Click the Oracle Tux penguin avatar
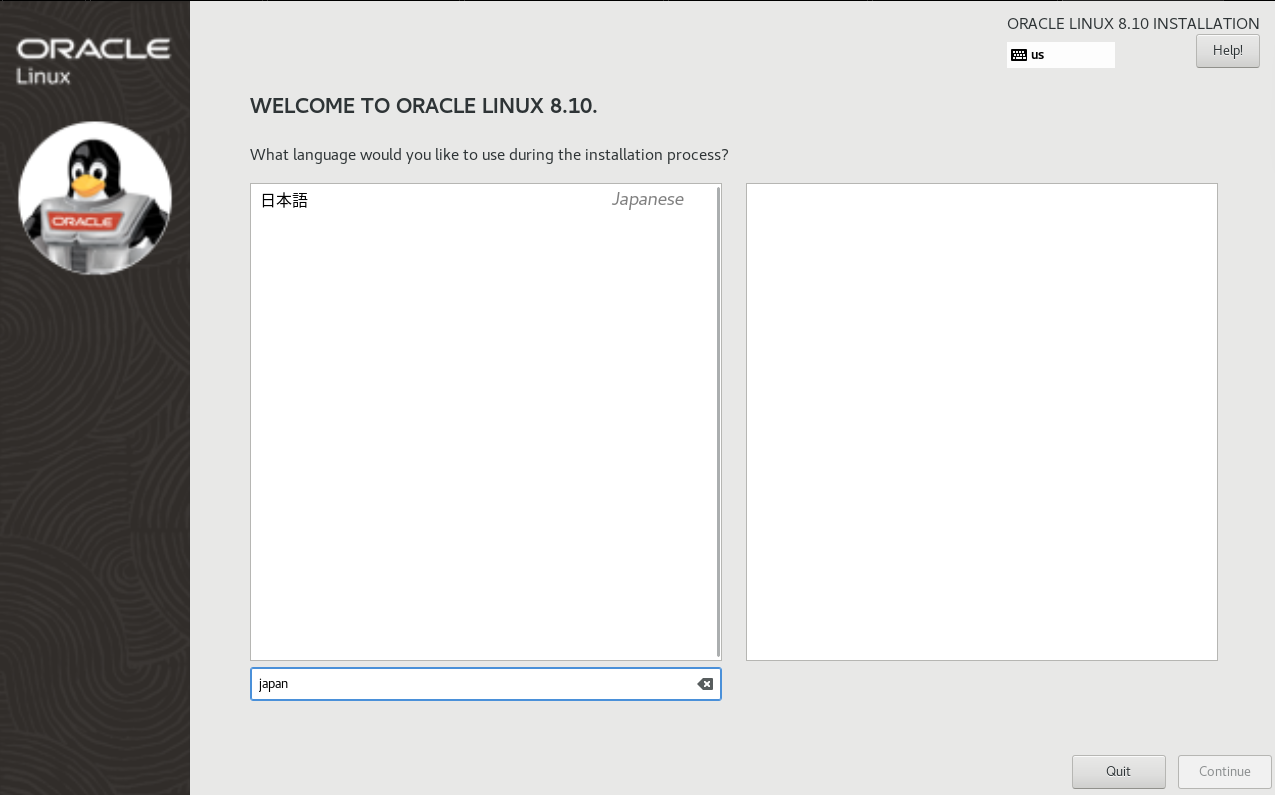 pos(94,196)
